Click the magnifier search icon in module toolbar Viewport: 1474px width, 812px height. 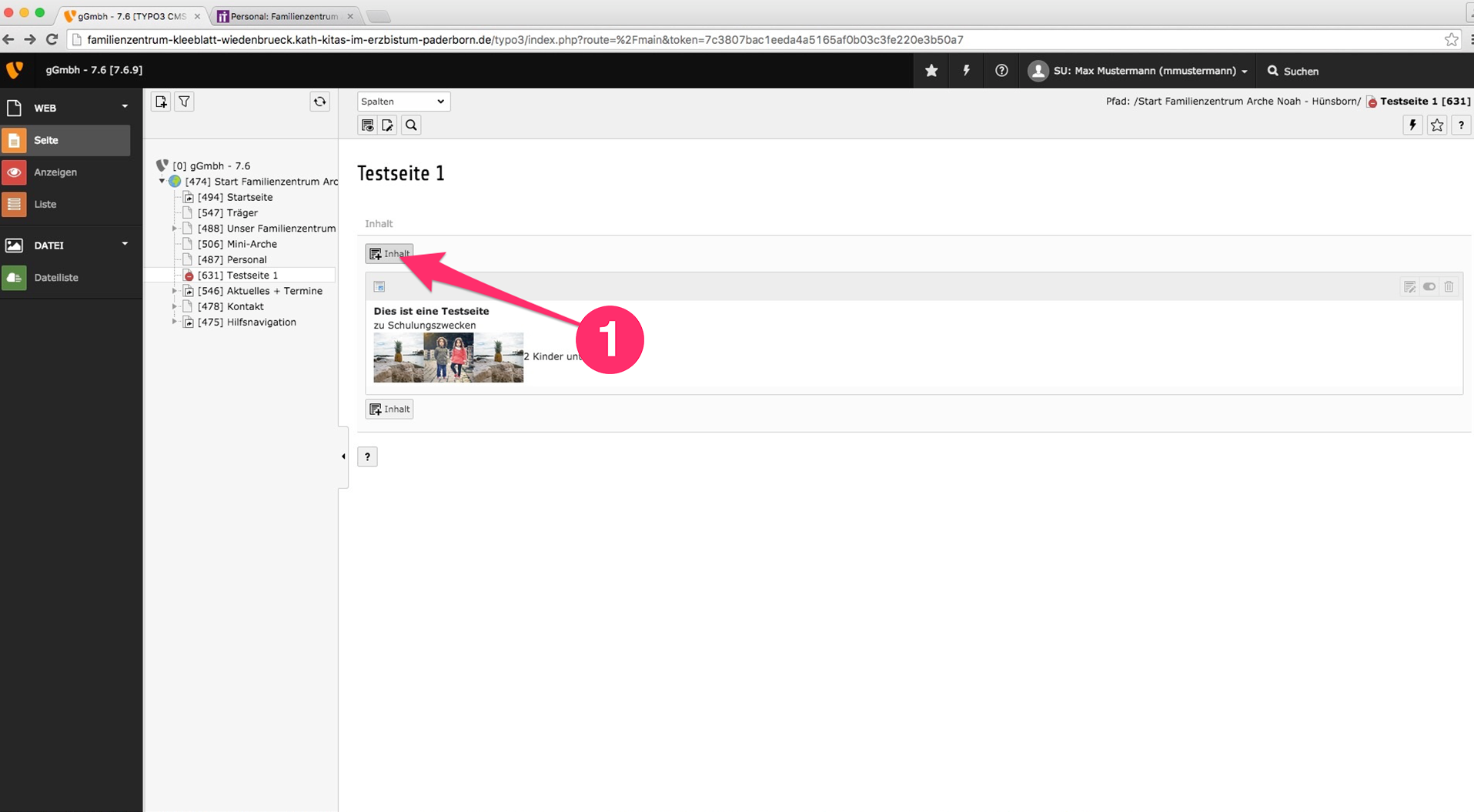[x=412, y=125]
